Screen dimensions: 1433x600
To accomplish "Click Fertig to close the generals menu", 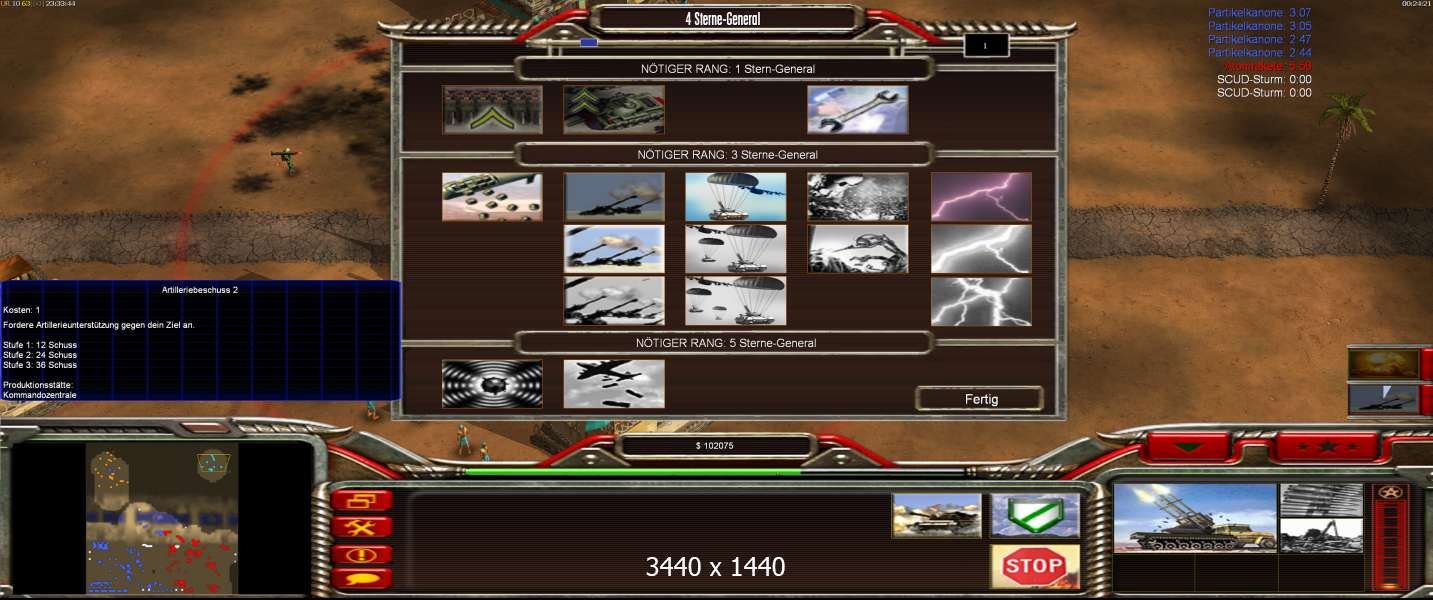I will click(x=980, y=399).
